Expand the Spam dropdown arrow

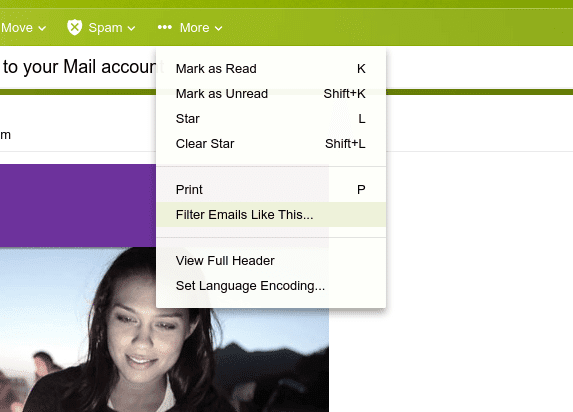pyautogui.click(x=132, y=28)
